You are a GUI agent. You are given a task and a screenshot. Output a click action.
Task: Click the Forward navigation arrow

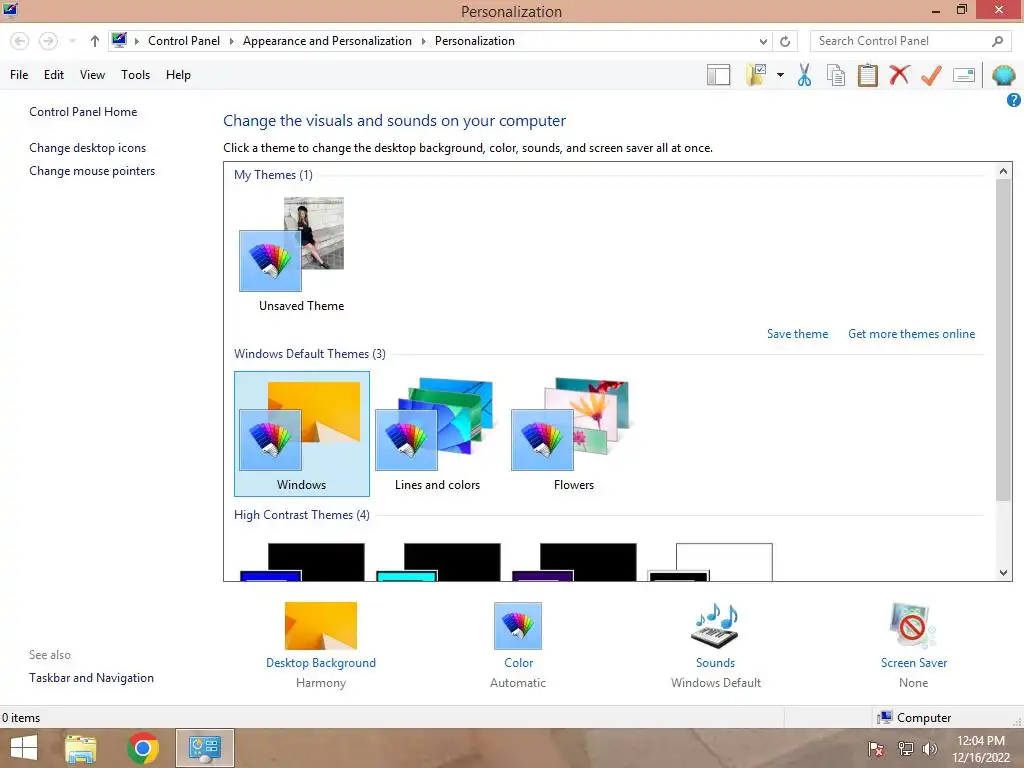pos(48,41)
